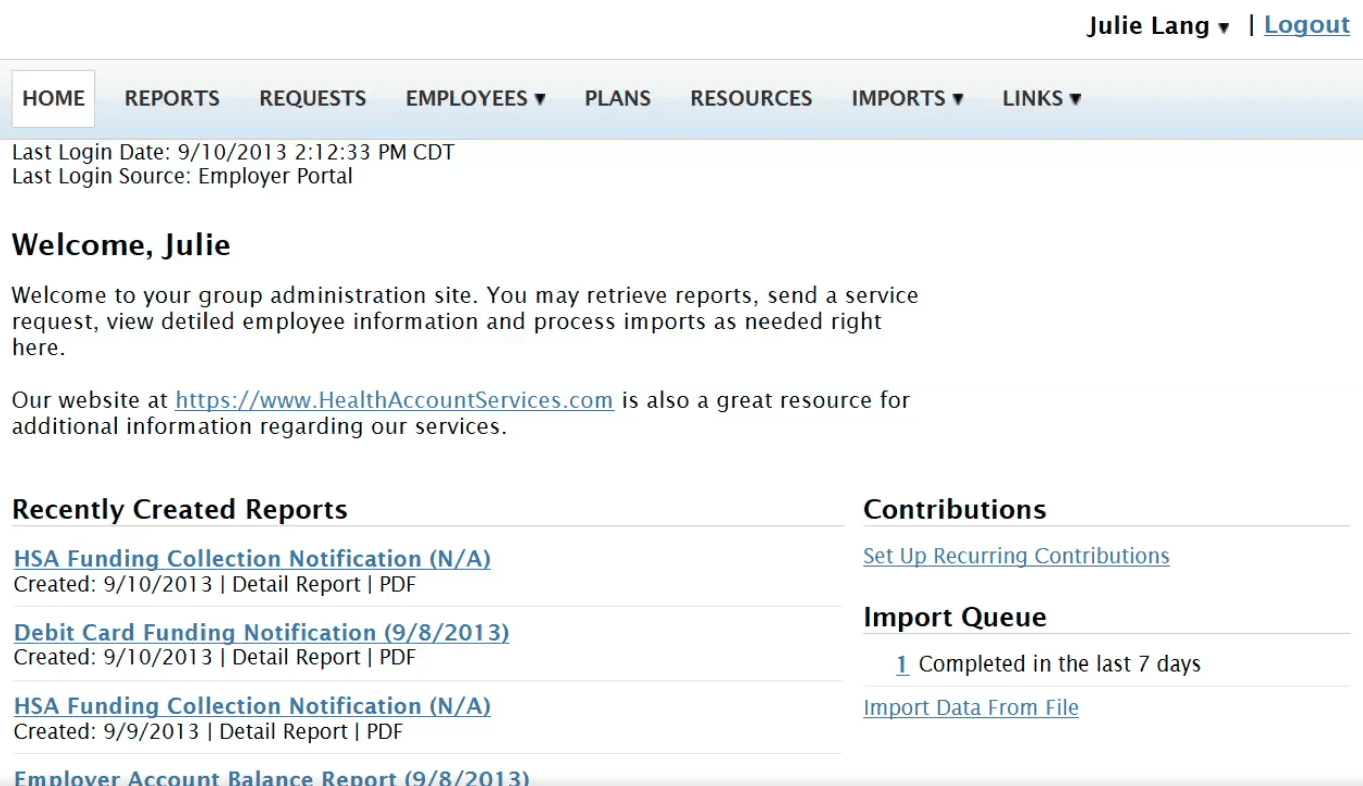Return to the HOME tab

[x=52, y=98]
